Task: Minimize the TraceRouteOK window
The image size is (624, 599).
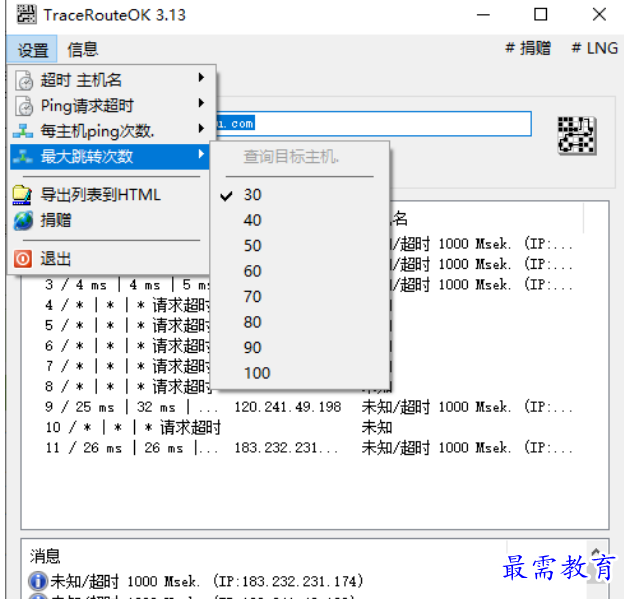Action: (483, 15)
